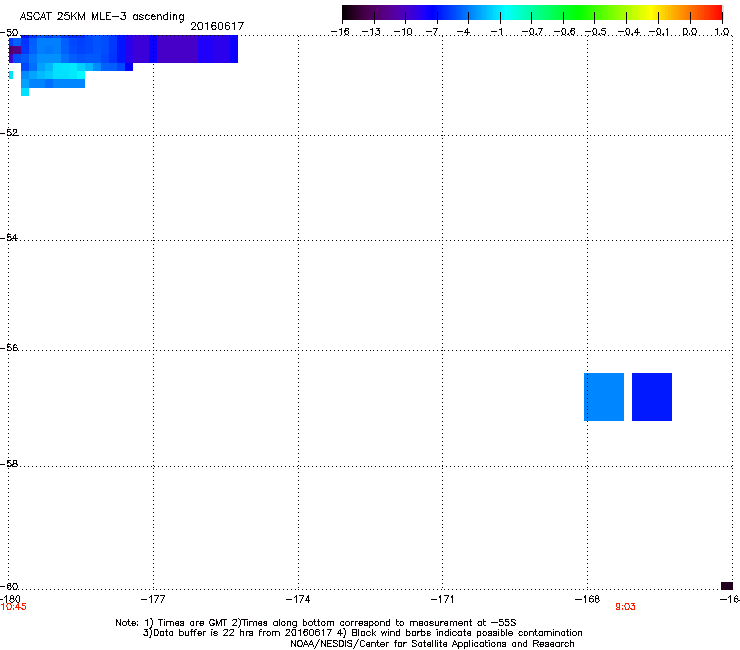Click the red '9:03' time stamp
Viewport: 740px width, 650px height.
pyautogui.click(x=625, y=607)
